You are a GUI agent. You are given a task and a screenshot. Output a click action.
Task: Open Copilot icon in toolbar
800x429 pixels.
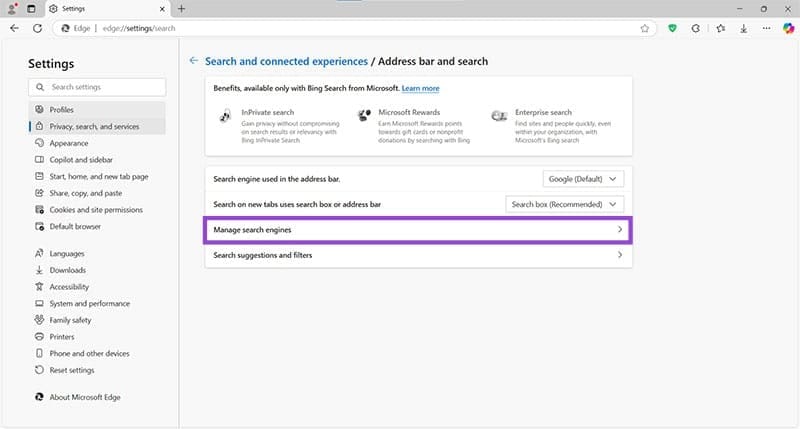[x=788, y=29]
